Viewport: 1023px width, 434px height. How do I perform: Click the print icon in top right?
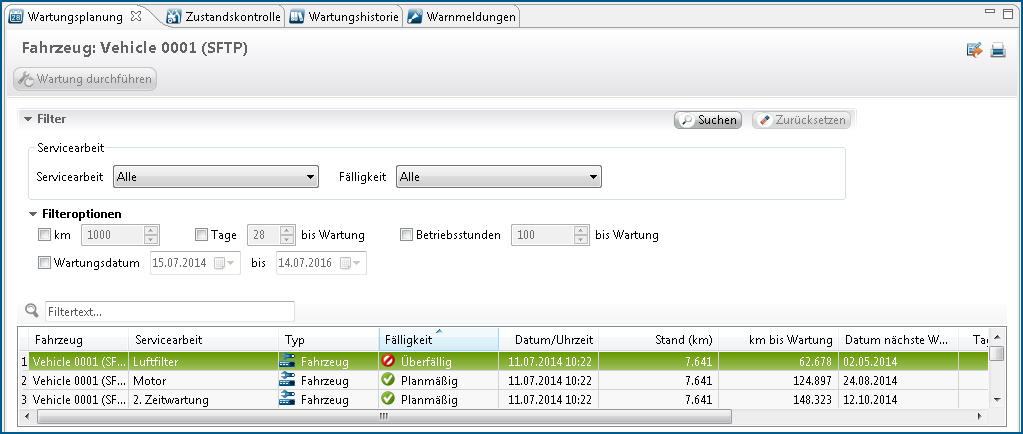(x=997, y=50)
